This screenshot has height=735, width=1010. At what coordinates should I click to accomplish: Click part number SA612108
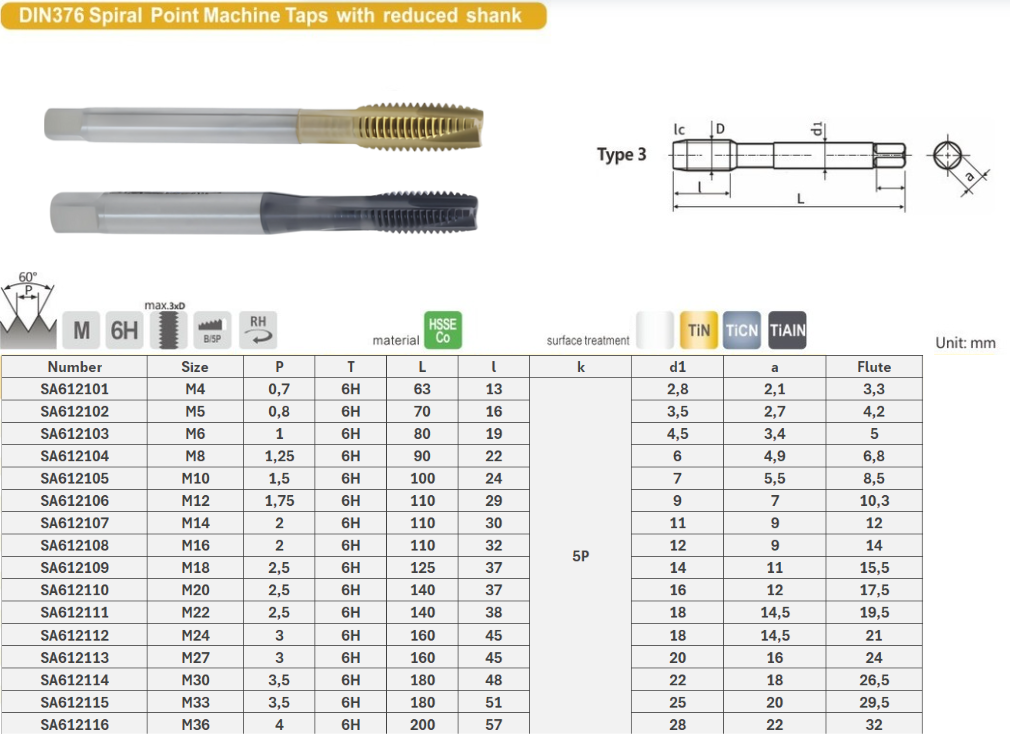[75, 546]
